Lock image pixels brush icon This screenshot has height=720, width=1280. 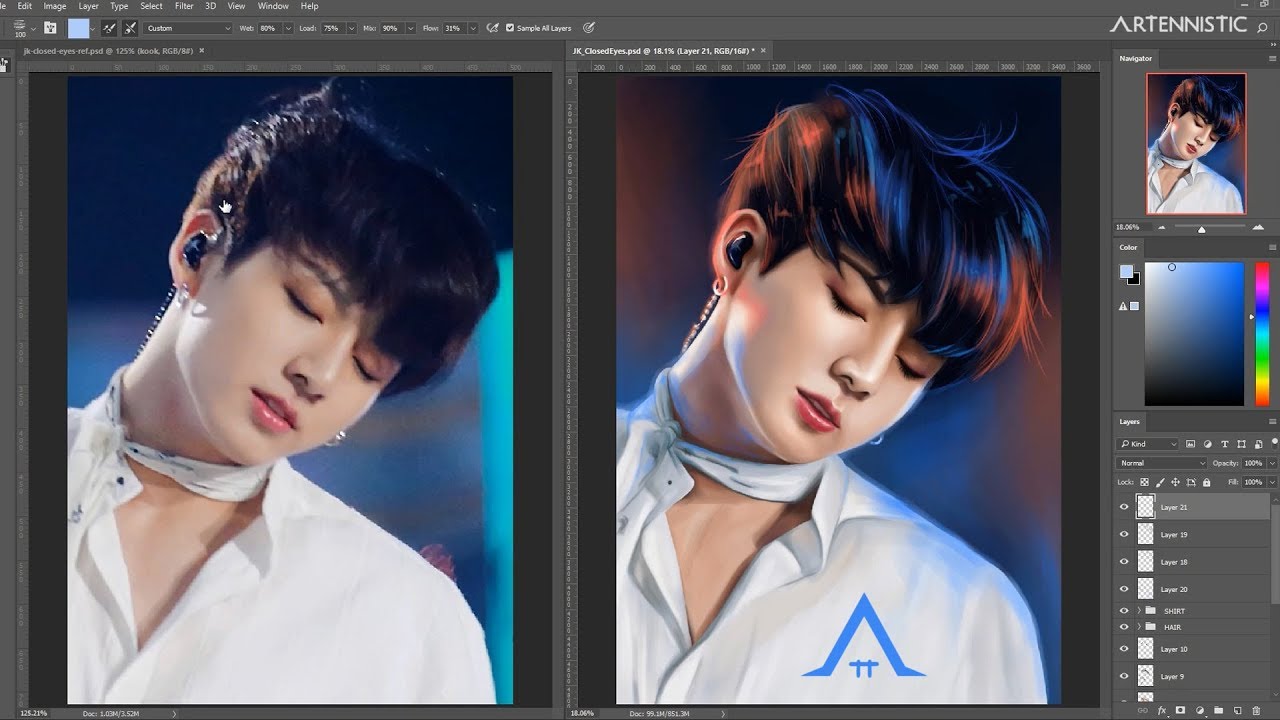[x=1161, y=482]
